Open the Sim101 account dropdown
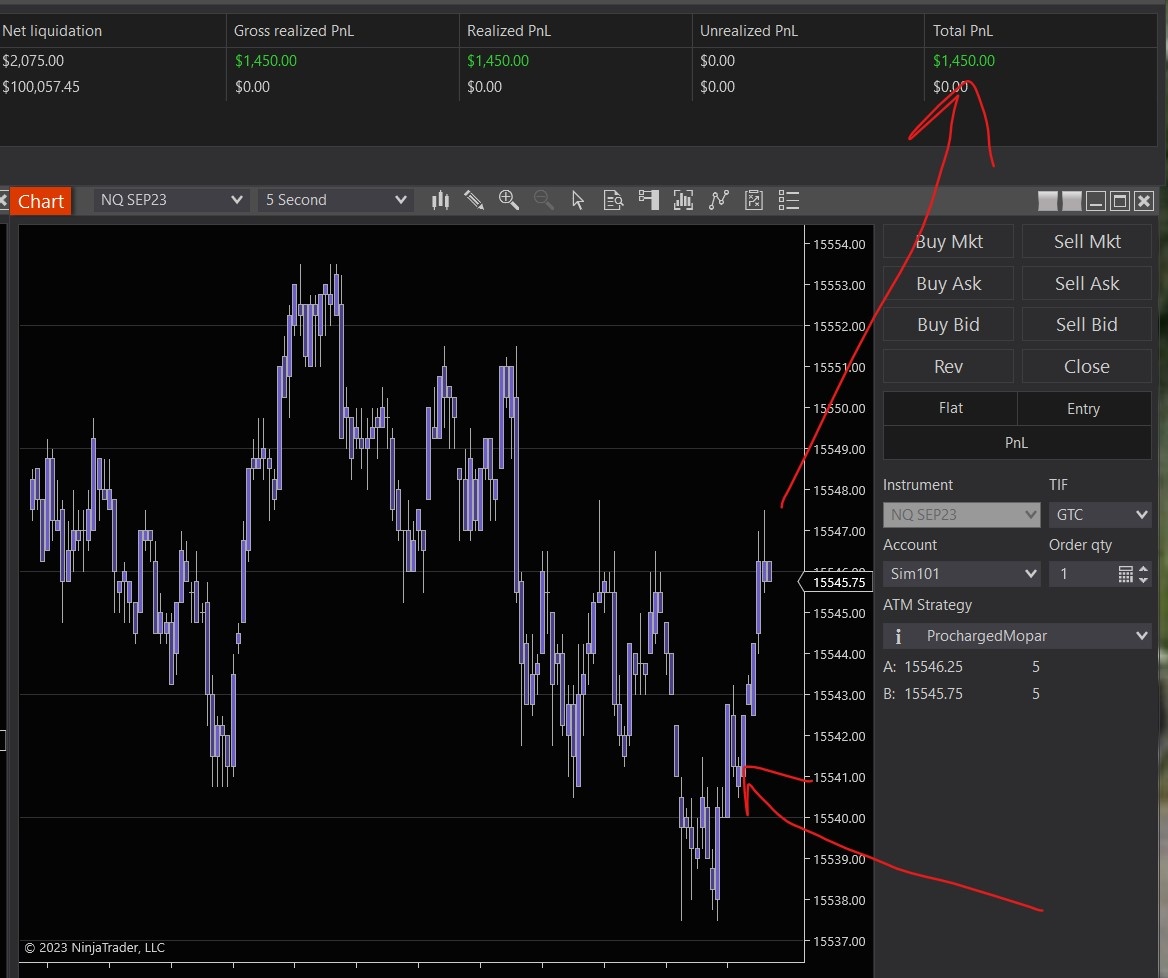 [962, 574]
